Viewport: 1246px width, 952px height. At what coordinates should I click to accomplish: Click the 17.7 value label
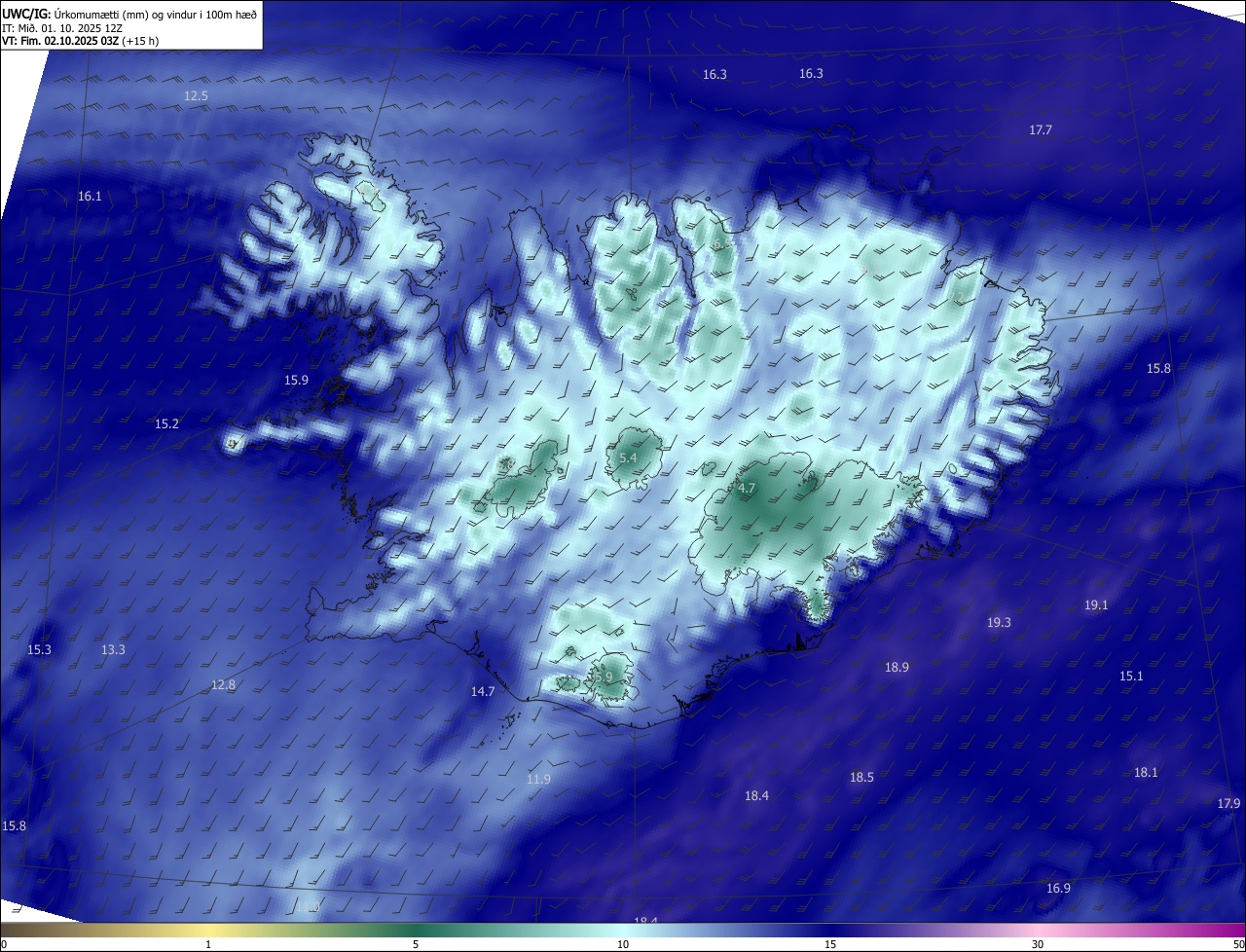click(1041, 130)
